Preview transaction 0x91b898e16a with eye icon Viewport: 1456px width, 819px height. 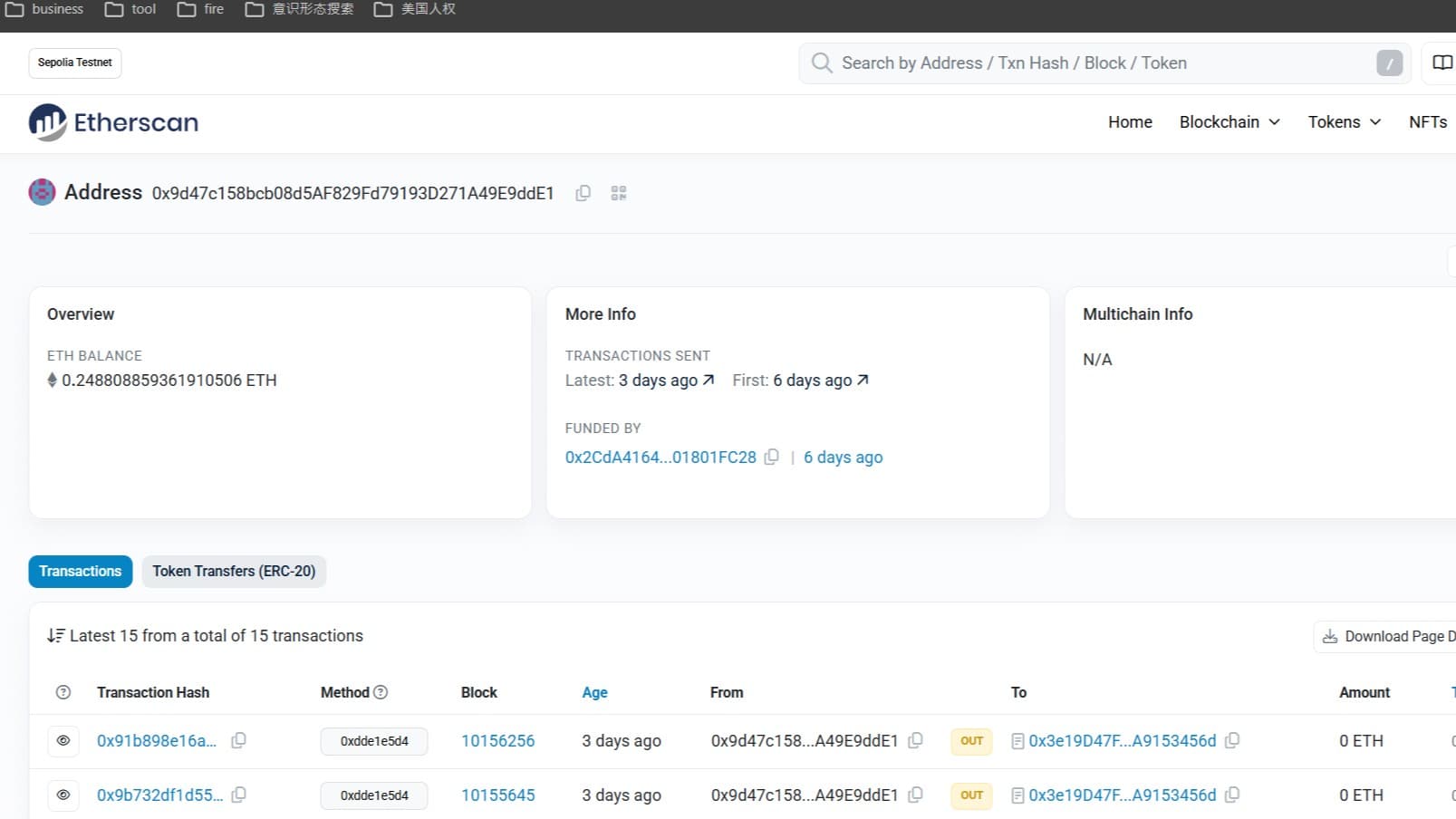[63, 740]
